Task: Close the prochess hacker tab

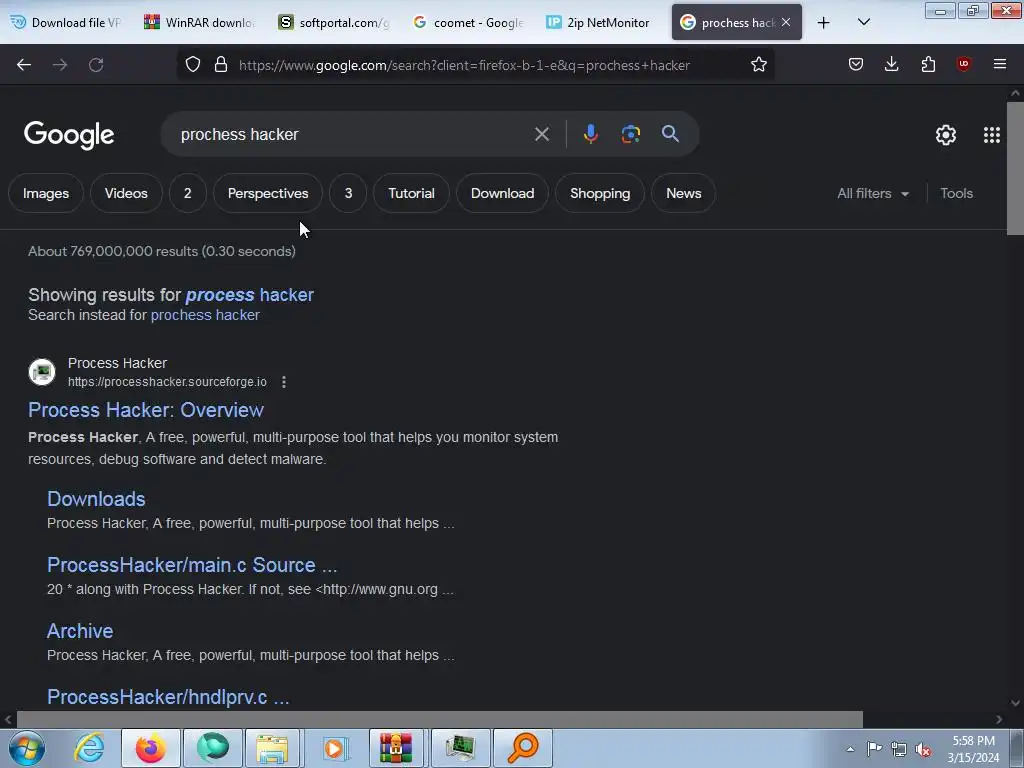Action: pyautogui.click(x=786, y=23)
